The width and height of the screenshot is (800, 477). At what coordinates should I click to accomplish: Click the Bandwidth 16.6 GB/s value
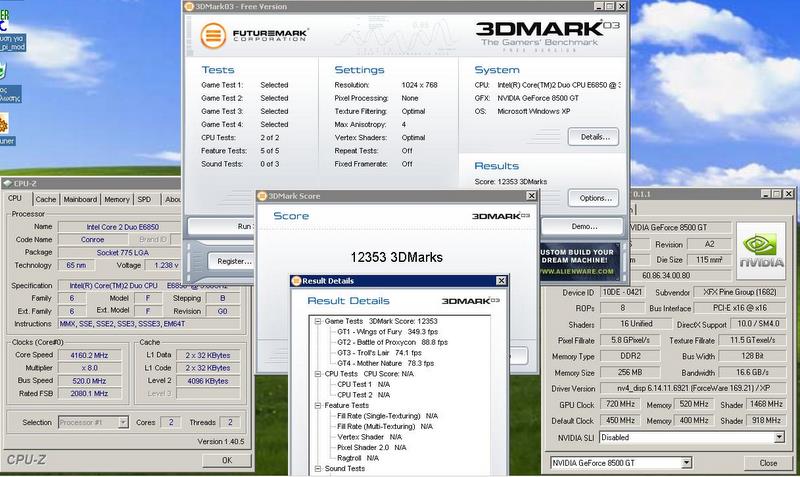752,372
